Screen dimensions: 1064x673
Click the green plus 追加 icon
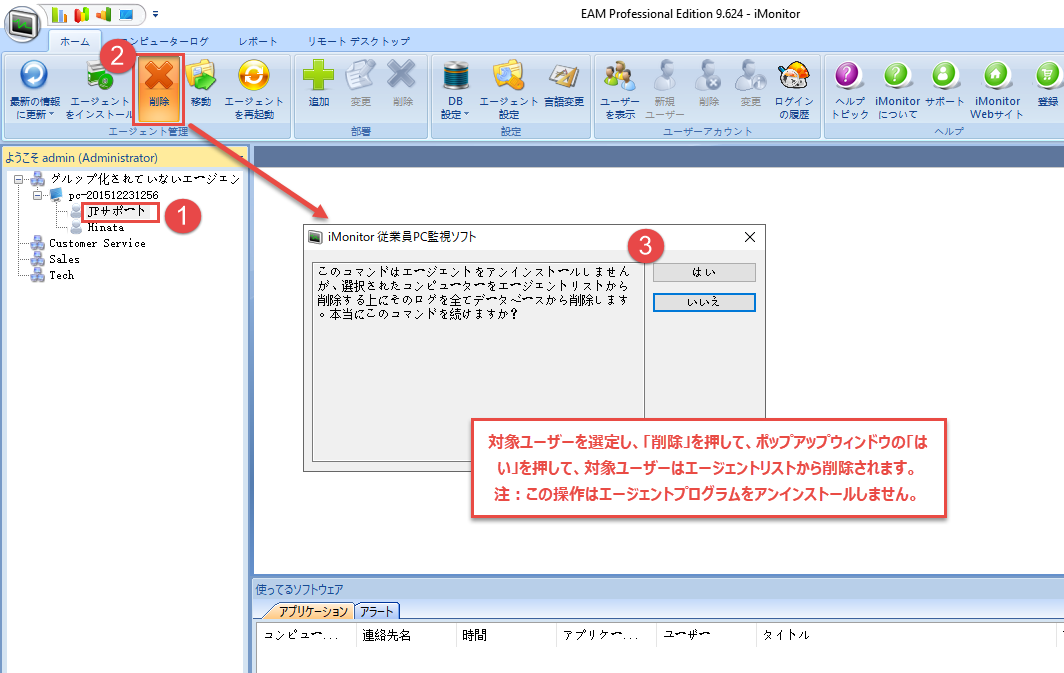coord(318,84)
